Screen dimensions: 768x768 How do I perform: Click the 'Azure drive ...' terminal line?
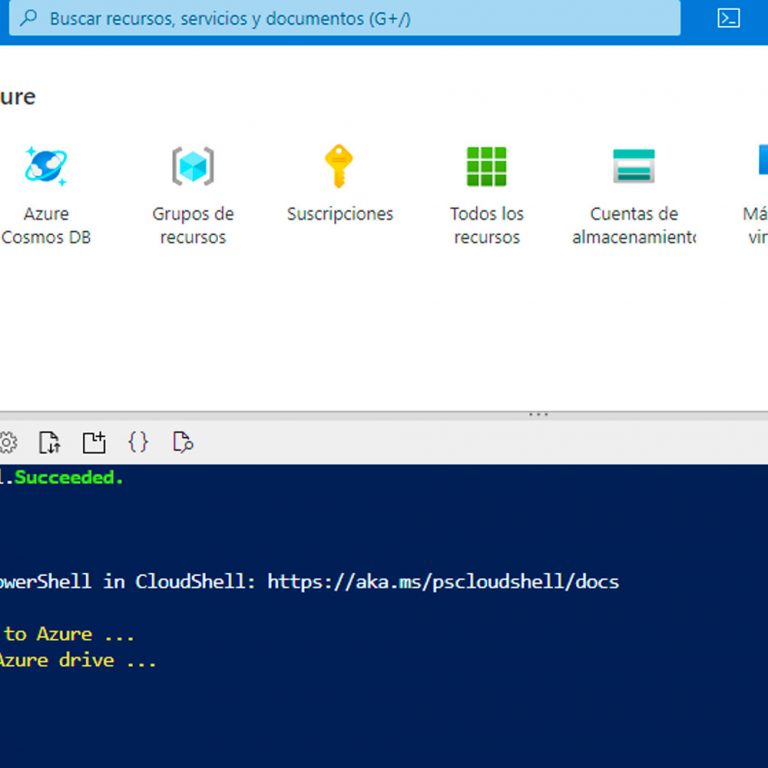pos(77,660)
